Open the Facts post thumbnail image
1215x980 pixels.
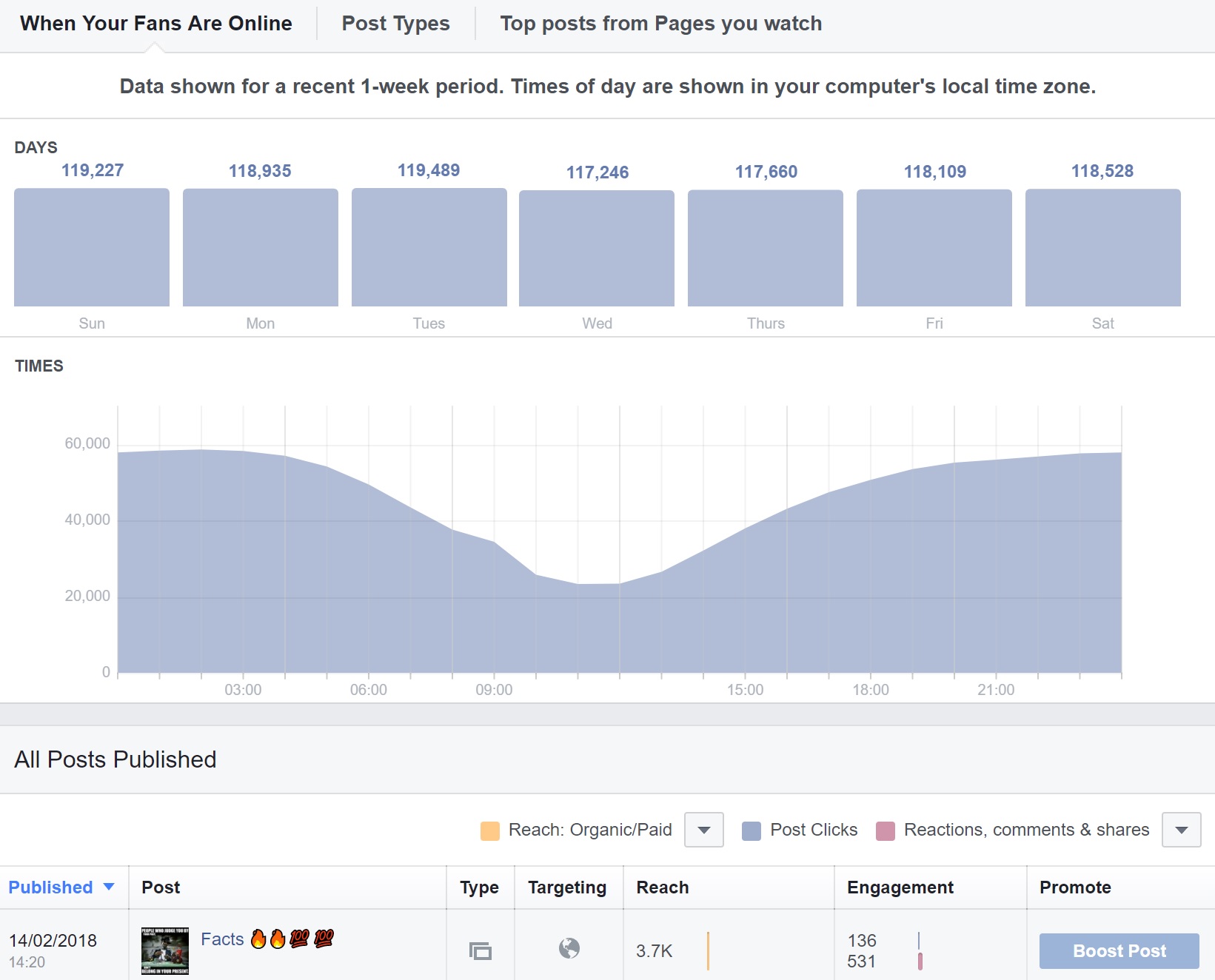click(165, 951)
